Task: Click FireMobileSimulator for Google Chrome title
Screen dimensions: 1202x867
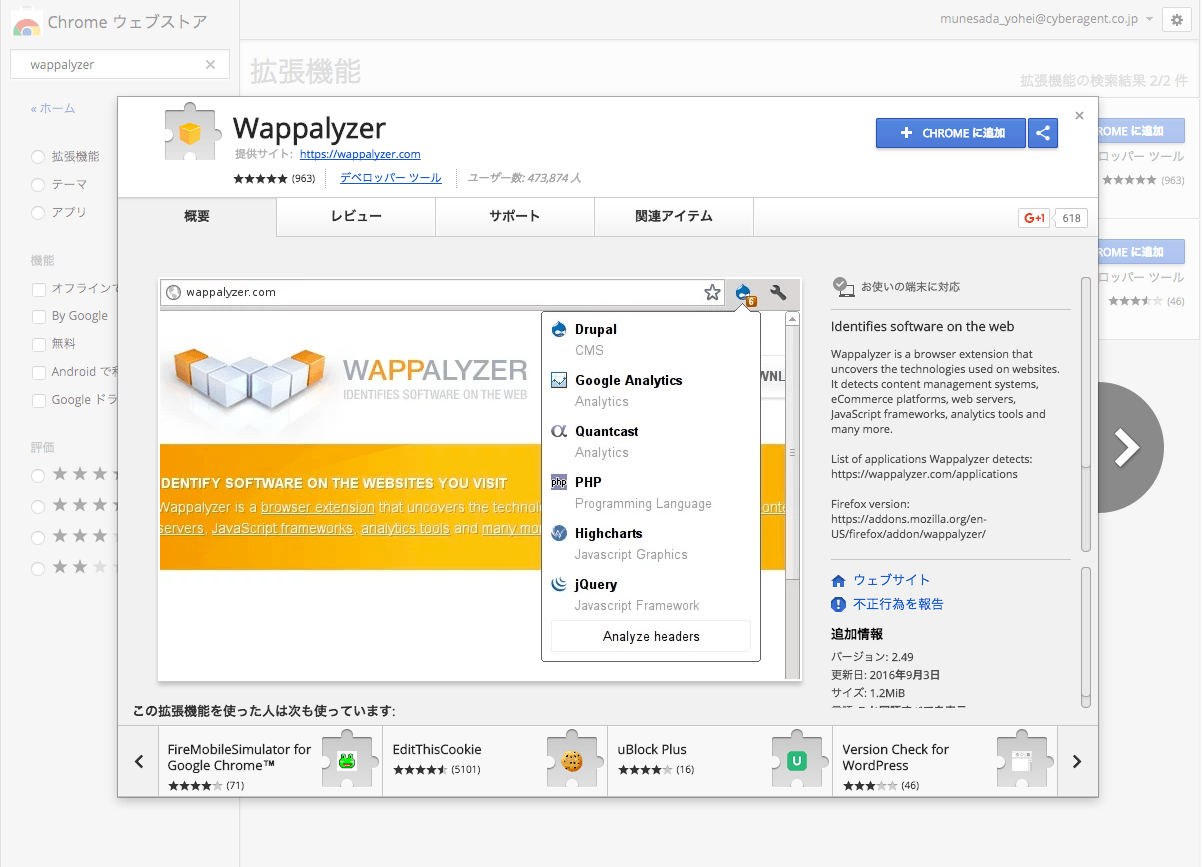Action: pyautogui.click(x=239, y=757)
